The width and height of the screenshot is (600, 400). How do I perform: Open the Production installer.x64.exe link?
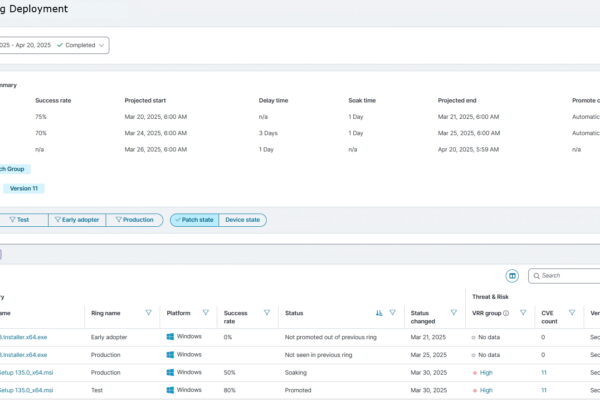pos(23,355)
